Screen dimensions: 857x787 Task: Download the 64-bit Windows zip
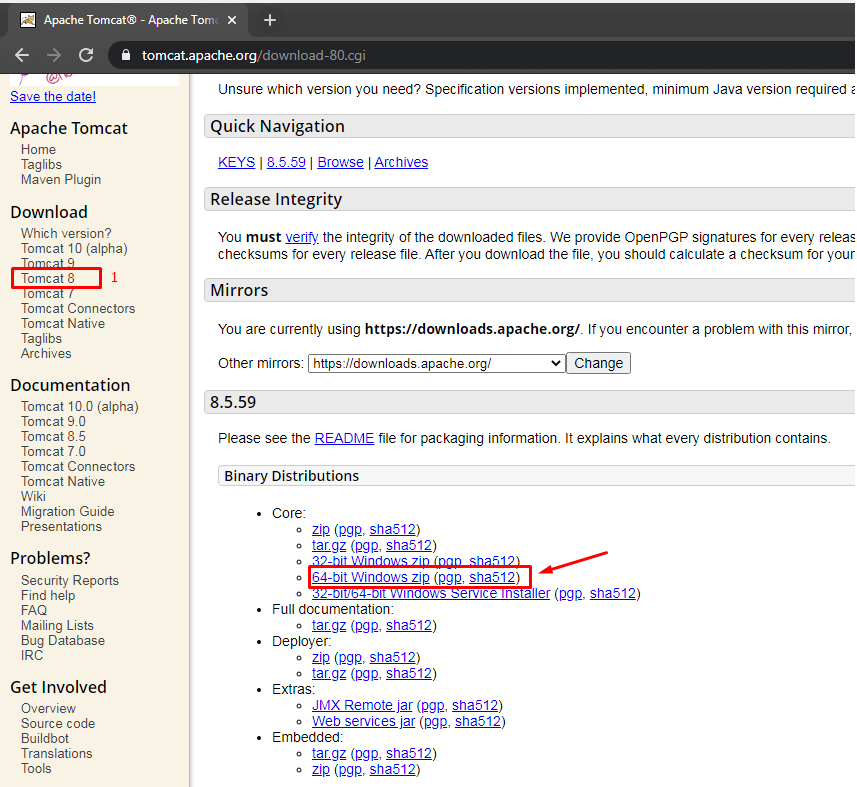click(370, 577)
